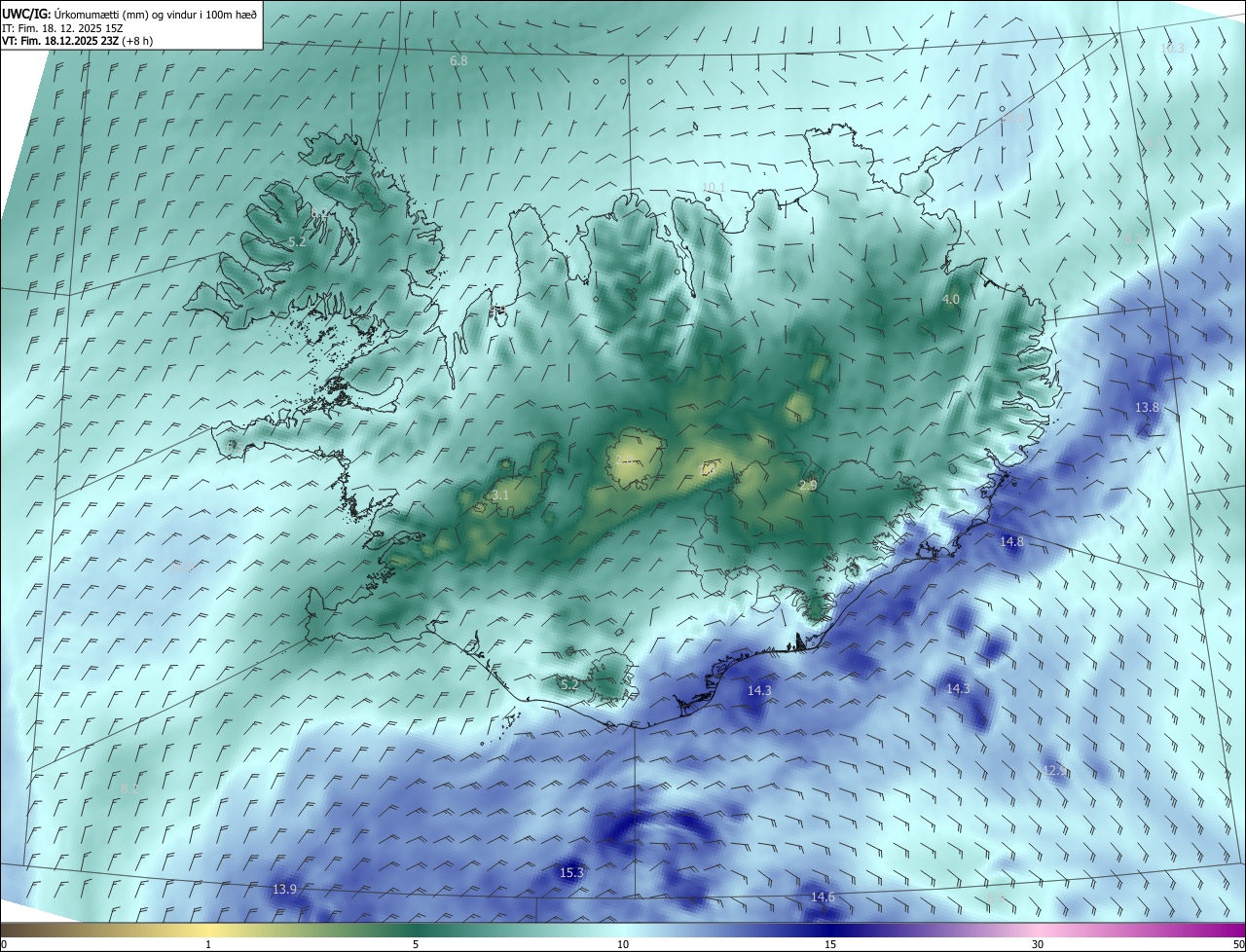Screen dimensions: 1246x952
Task: Click the 10.1 value label
Action: [x=714, y=187]
